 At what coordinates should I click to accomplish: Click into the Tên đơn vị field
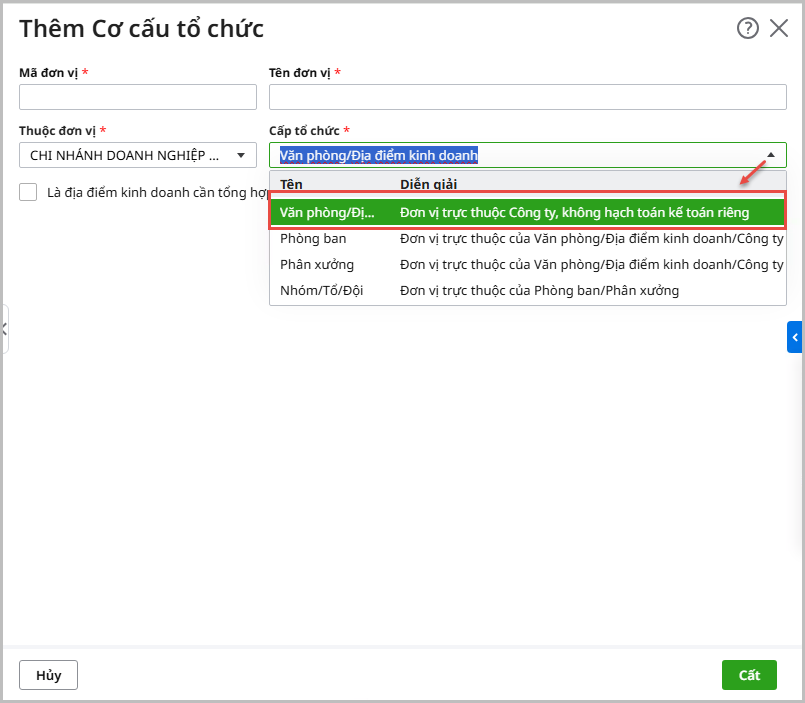click(x=527, y=97)
